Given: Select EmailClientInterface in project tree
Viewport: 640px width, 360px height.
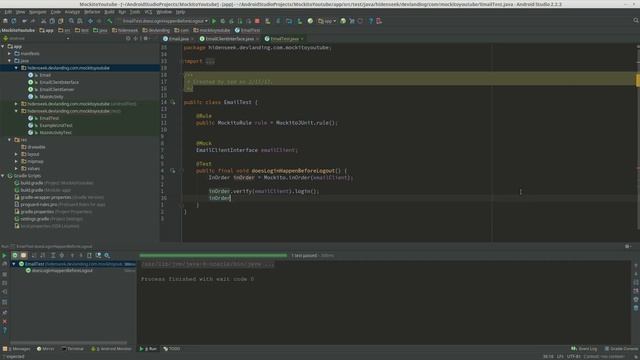Looking at the screenshot, I should pyautogui.click(x=59, y=82).
